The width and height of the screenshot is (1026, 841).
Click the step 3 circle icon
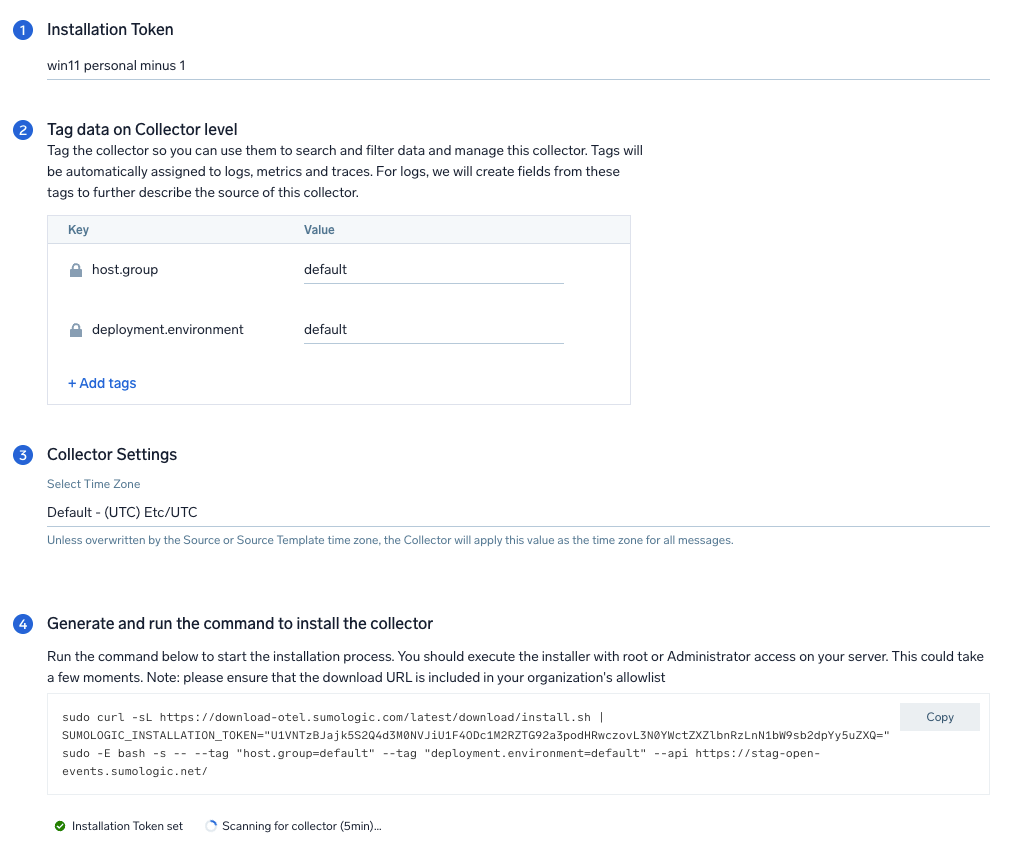click(22, 455)
